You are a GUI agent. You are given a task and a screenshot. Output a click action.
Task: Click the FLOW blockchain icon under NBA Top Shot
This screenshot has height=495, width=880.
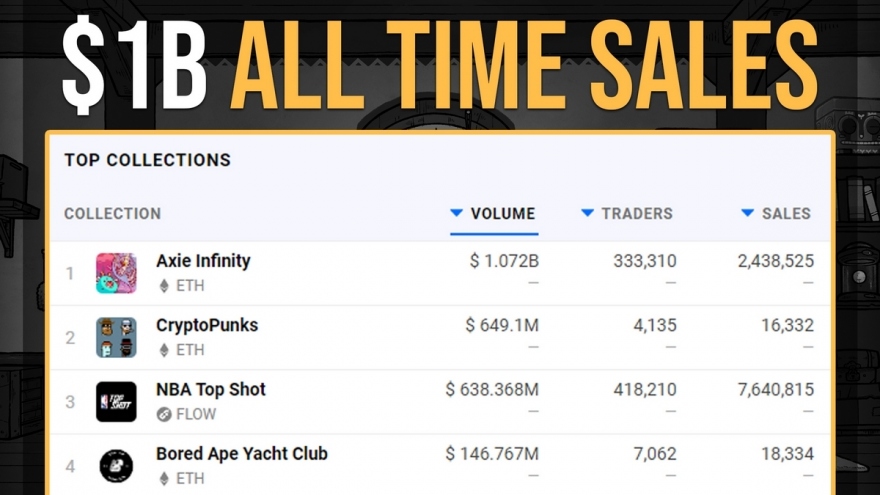[165, 414]
